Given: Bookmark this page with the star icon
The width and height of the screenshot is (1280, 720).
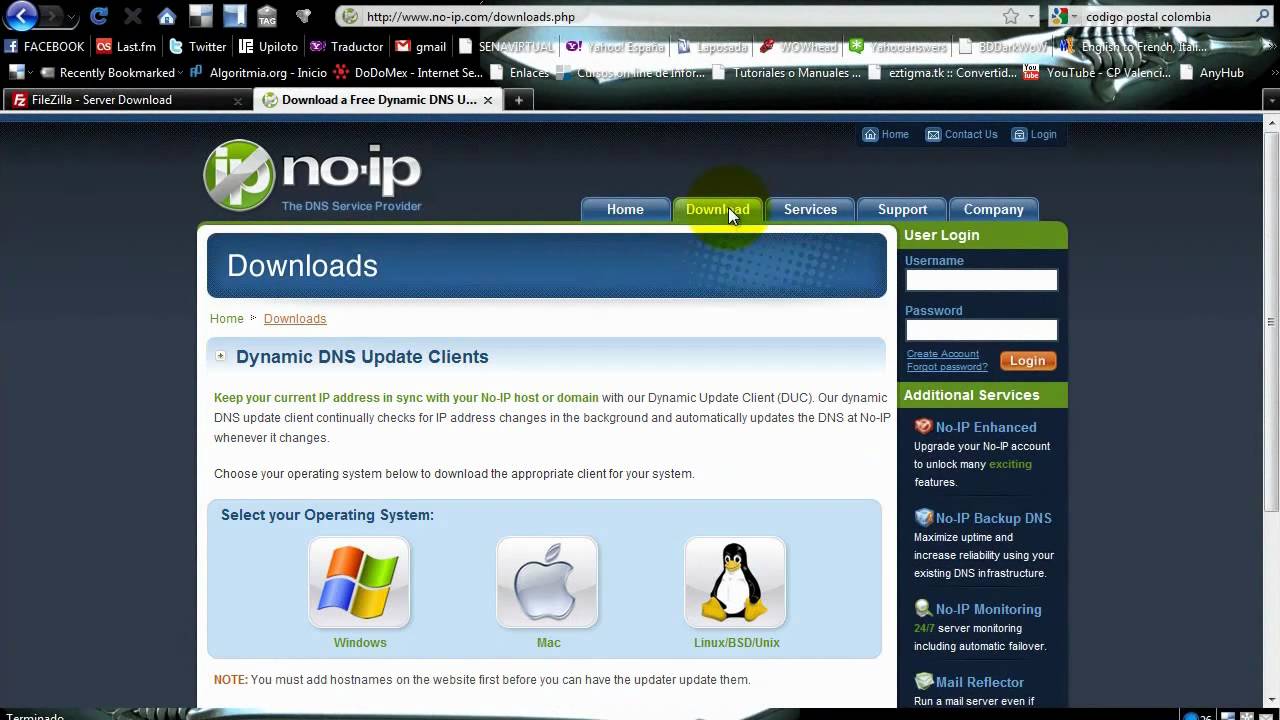Looking at the screenshot, I should pyautogui.click(x=1011, y=16).
